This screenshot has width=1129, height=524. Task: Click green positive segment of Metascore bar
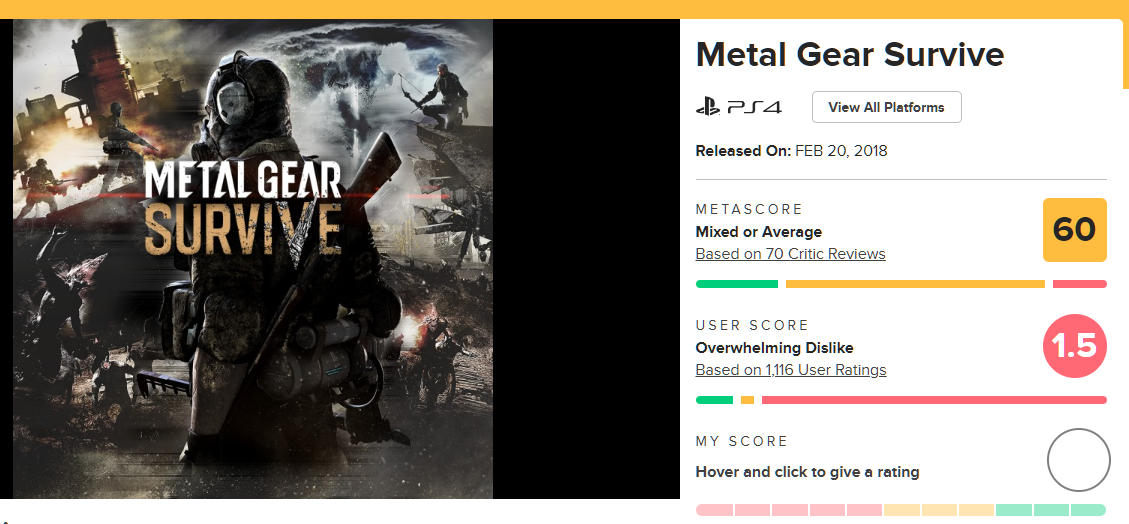(736, 284)
